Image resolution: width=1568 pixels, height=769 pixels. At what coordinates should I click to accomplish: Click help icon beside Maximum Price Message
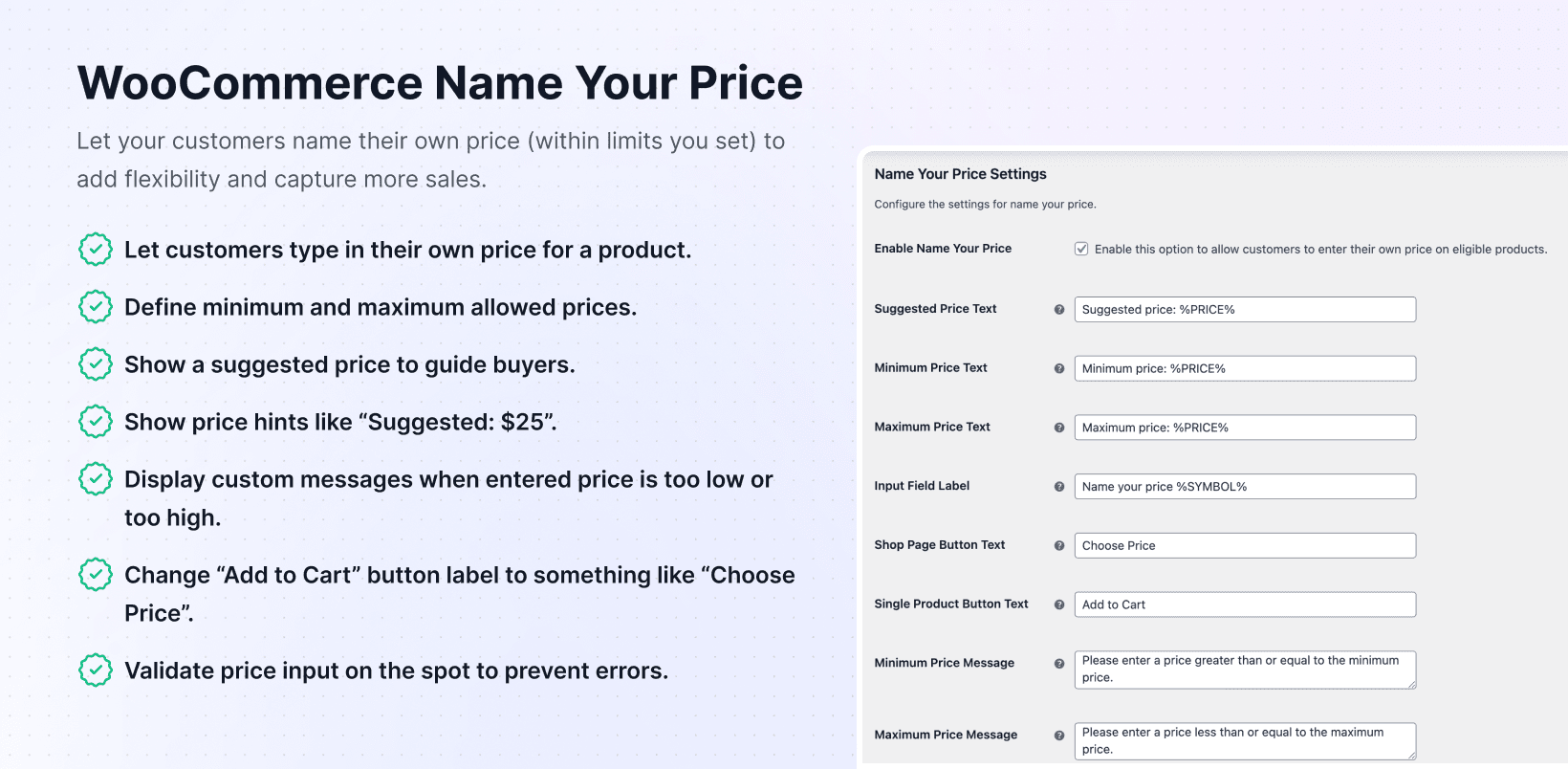pos(1059,736)
